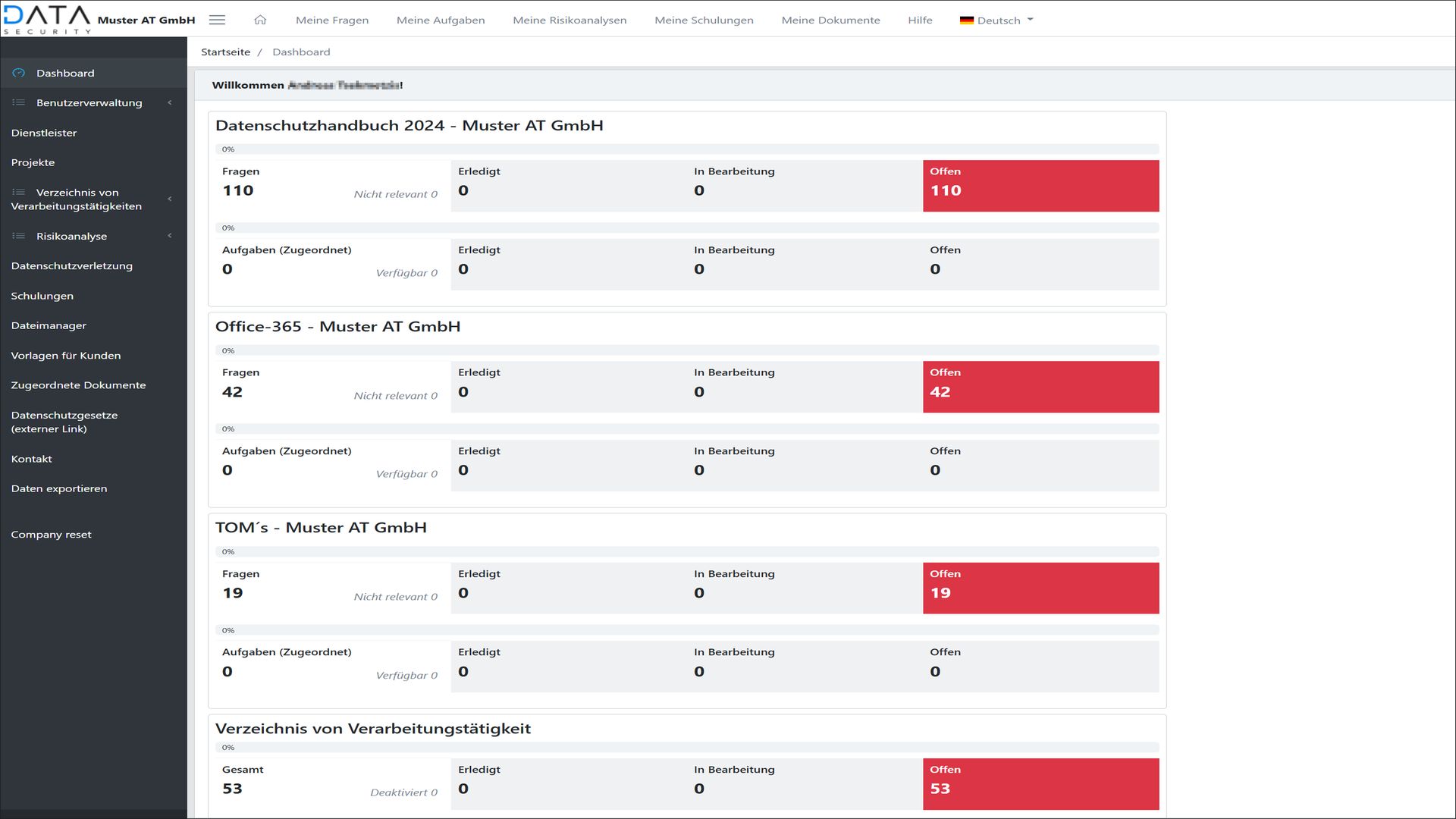The image size is (1456, 819).
Task: Open the Hilfe menu item
Action: [x=920, y=20]
